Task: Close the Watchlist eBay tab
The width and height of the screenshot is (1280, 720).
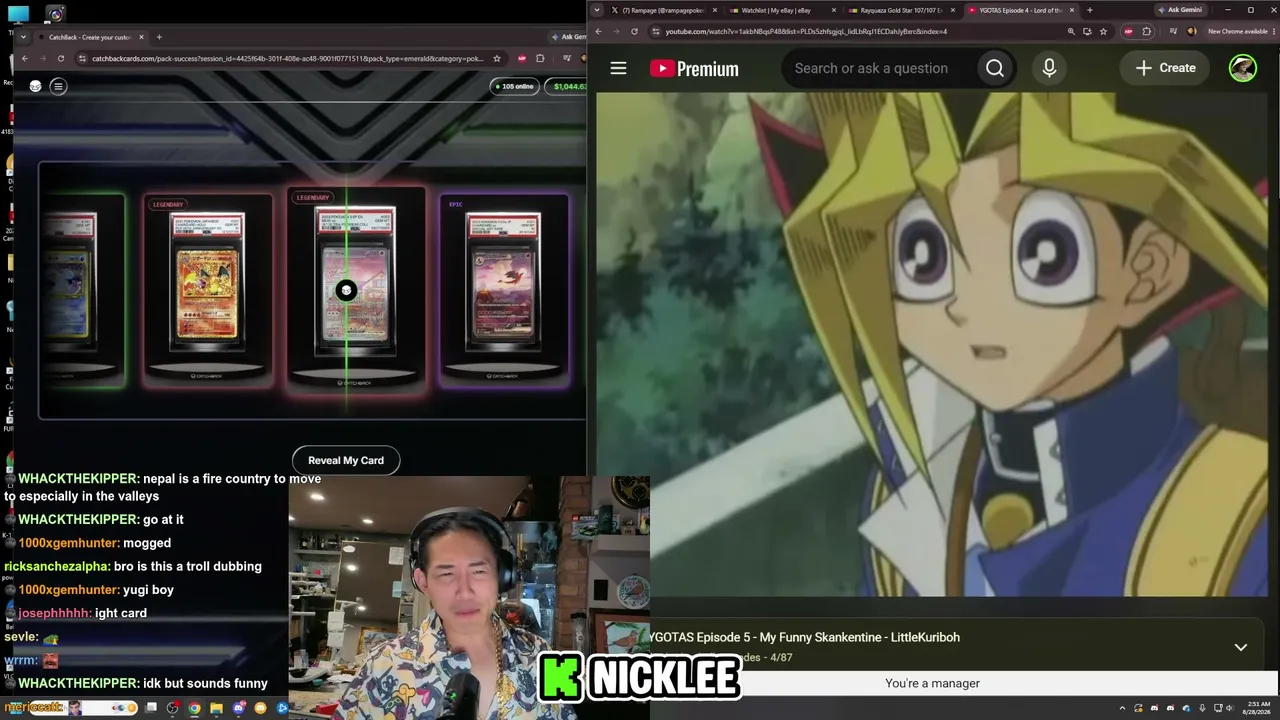Action: (x=833, y=10)
